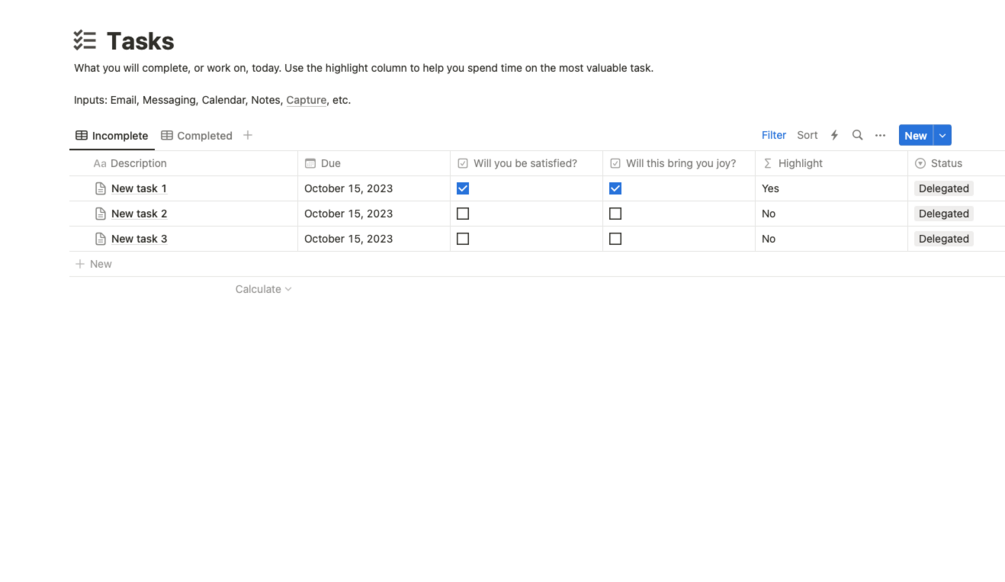Click the page icon beside New task 3

(100, 238)
